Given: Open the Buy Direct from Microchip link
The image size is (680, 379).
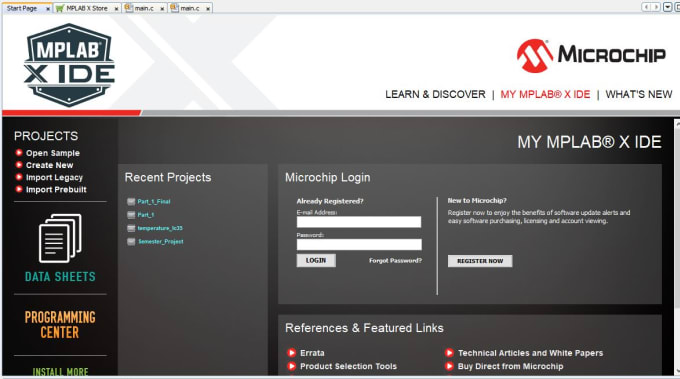Looking at the screenshot, I should click(510, 366).
